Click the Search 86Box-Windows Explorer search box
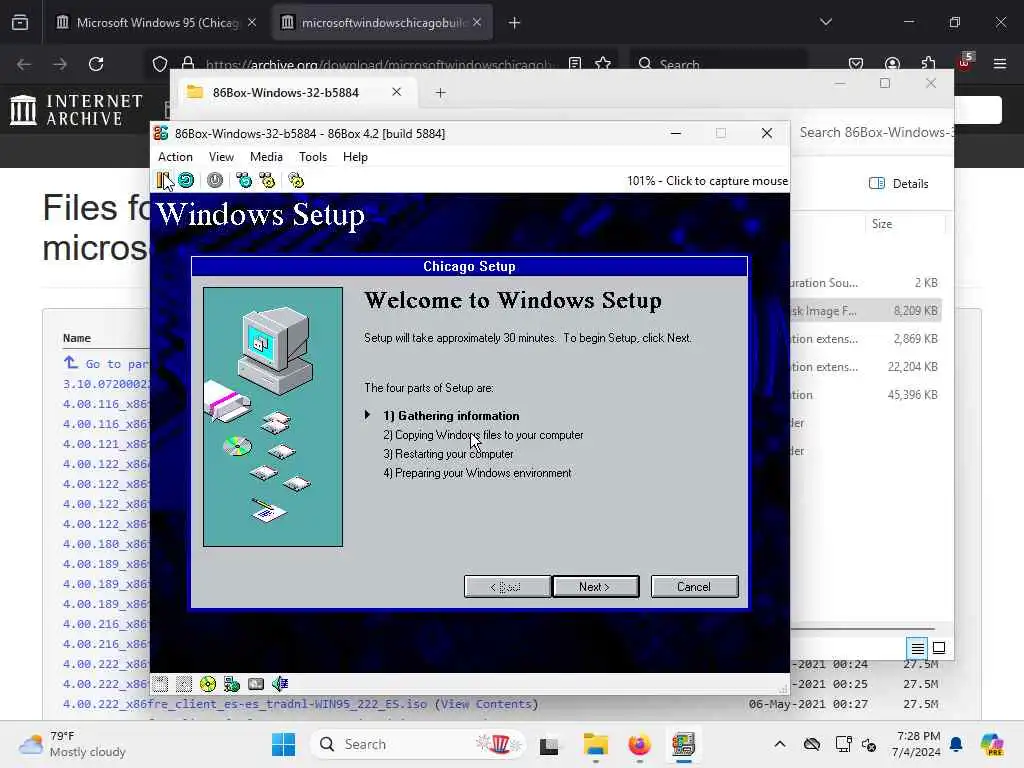Viewport: 1024px width, 768px height. pyautogui.click(x=874, y=133)
